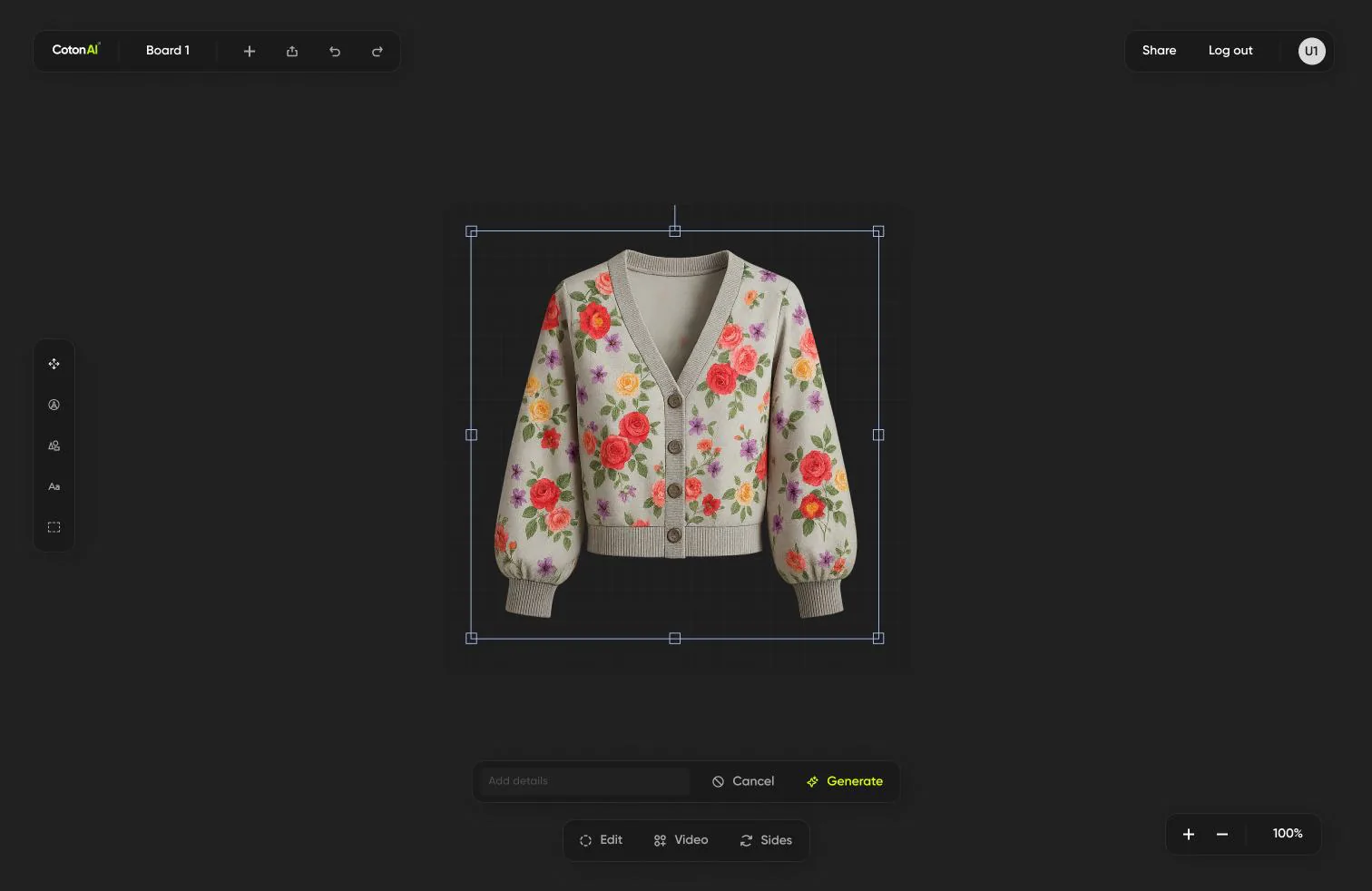Screen dimensions: 1372x891
Task: Redo the last action
Action: 377,52
